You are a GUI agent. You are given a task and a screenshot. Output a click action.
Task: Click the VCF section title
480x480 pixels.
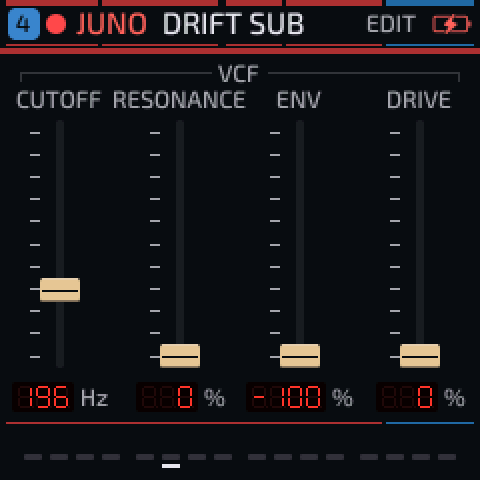239,74
